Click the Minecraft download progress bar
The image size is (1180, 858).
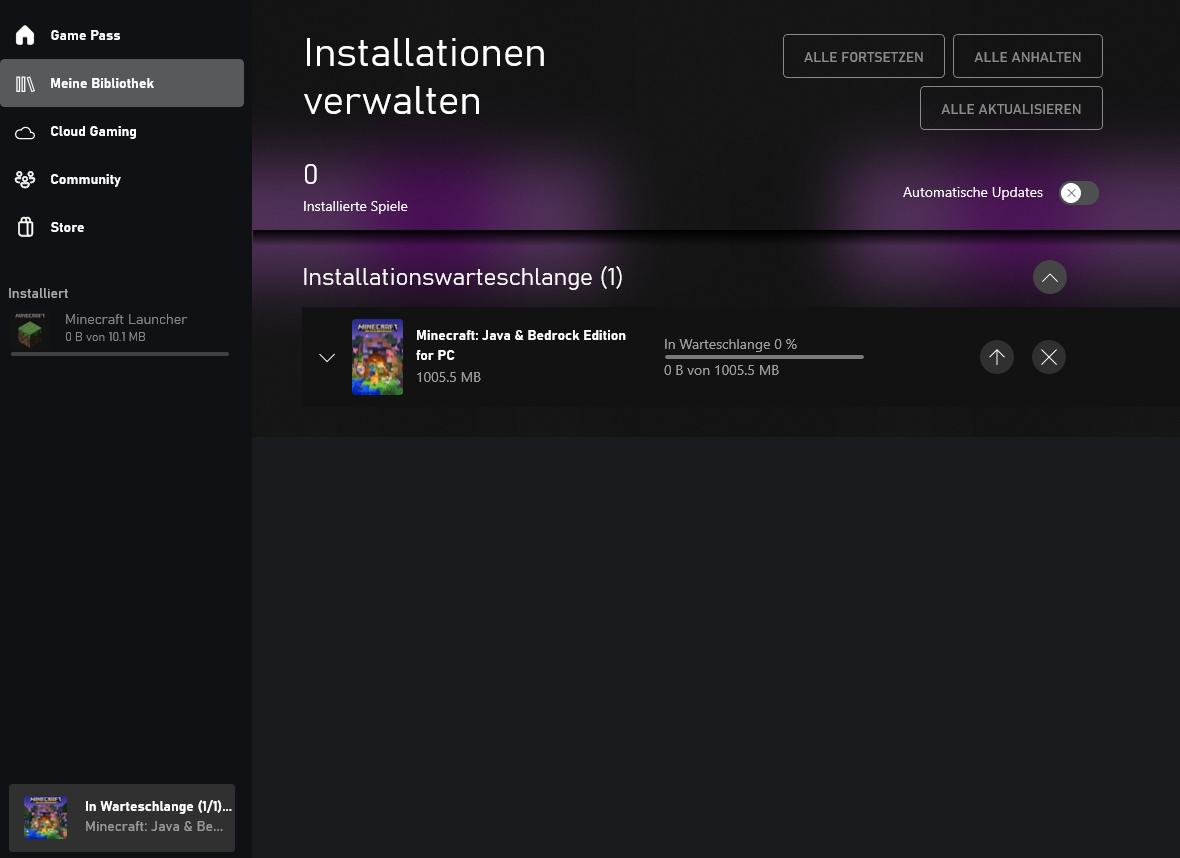(764, 357)
